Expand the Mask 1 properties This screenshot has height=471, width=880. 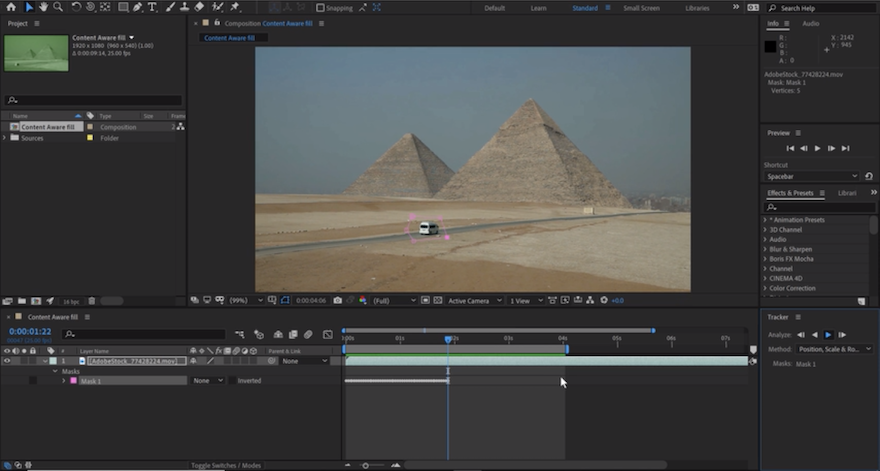click(64, 381)
